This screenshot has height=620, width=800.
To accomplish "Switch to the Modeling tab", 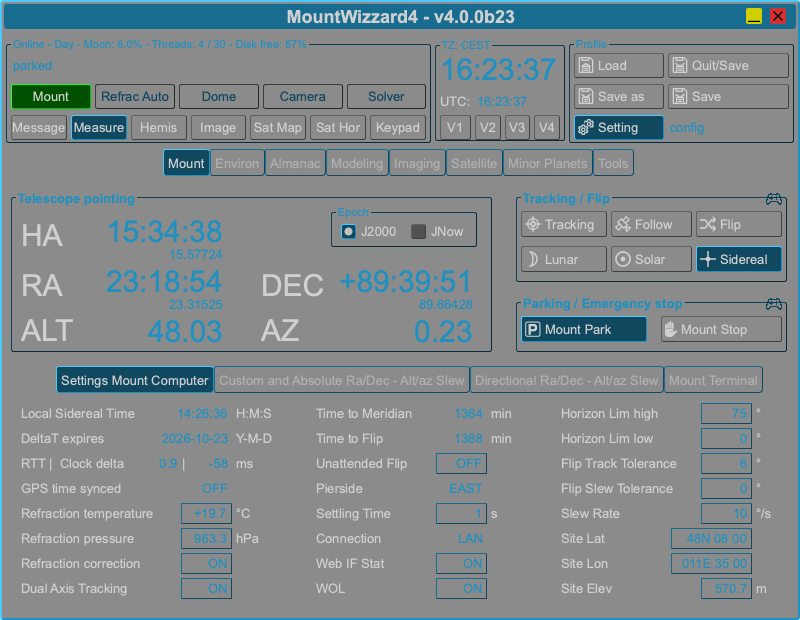I will click(x=357, y=163).
